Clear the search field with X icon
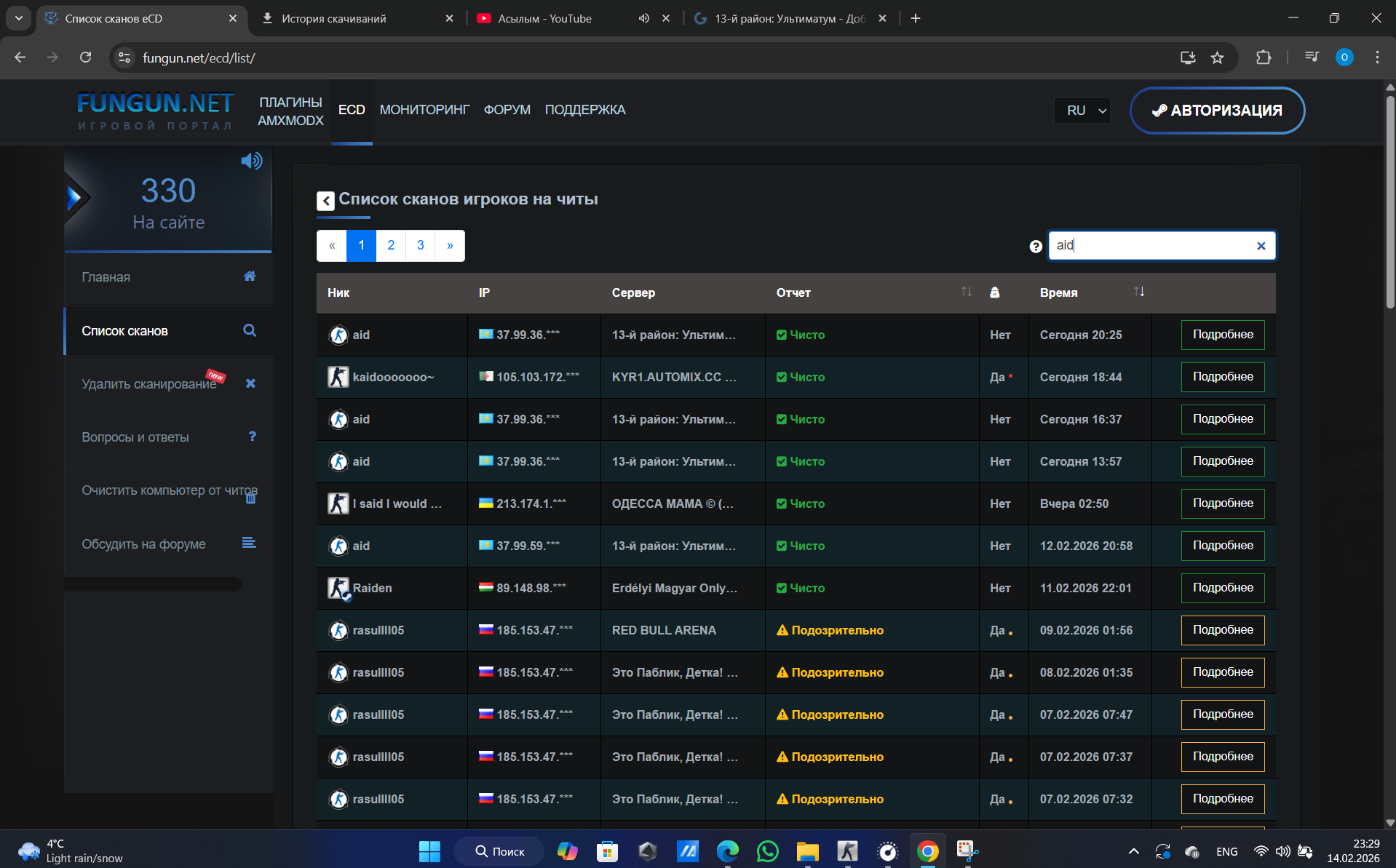This screenshot has width=1396, height=868. [1261, 246]
